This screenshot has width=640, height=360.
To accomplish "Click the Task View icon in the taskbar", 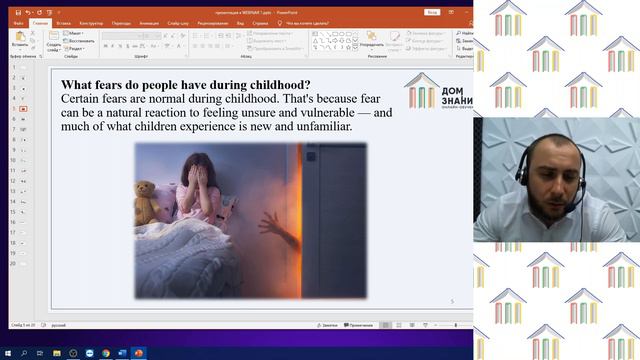I will click(40, 353).
